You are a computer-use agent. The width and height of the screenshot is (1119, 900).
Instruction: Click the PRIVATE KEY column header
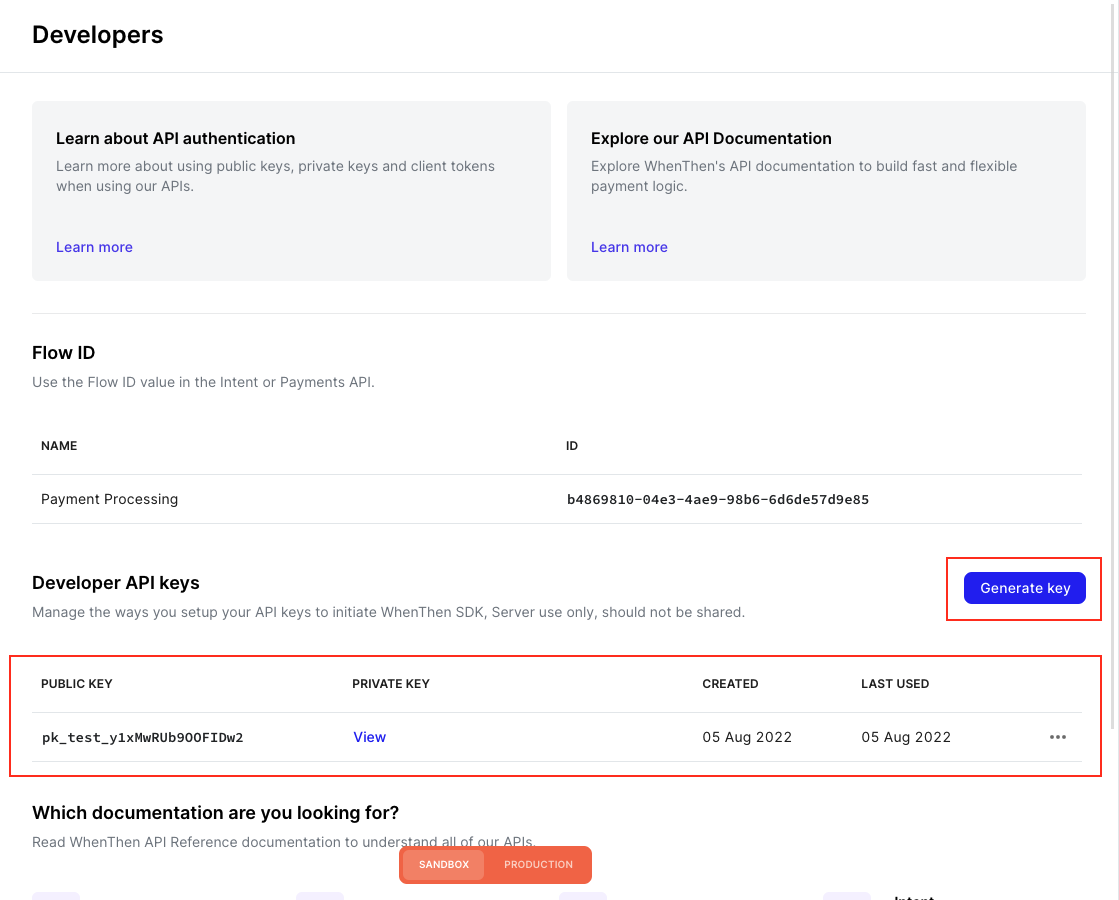click(390, 684)
